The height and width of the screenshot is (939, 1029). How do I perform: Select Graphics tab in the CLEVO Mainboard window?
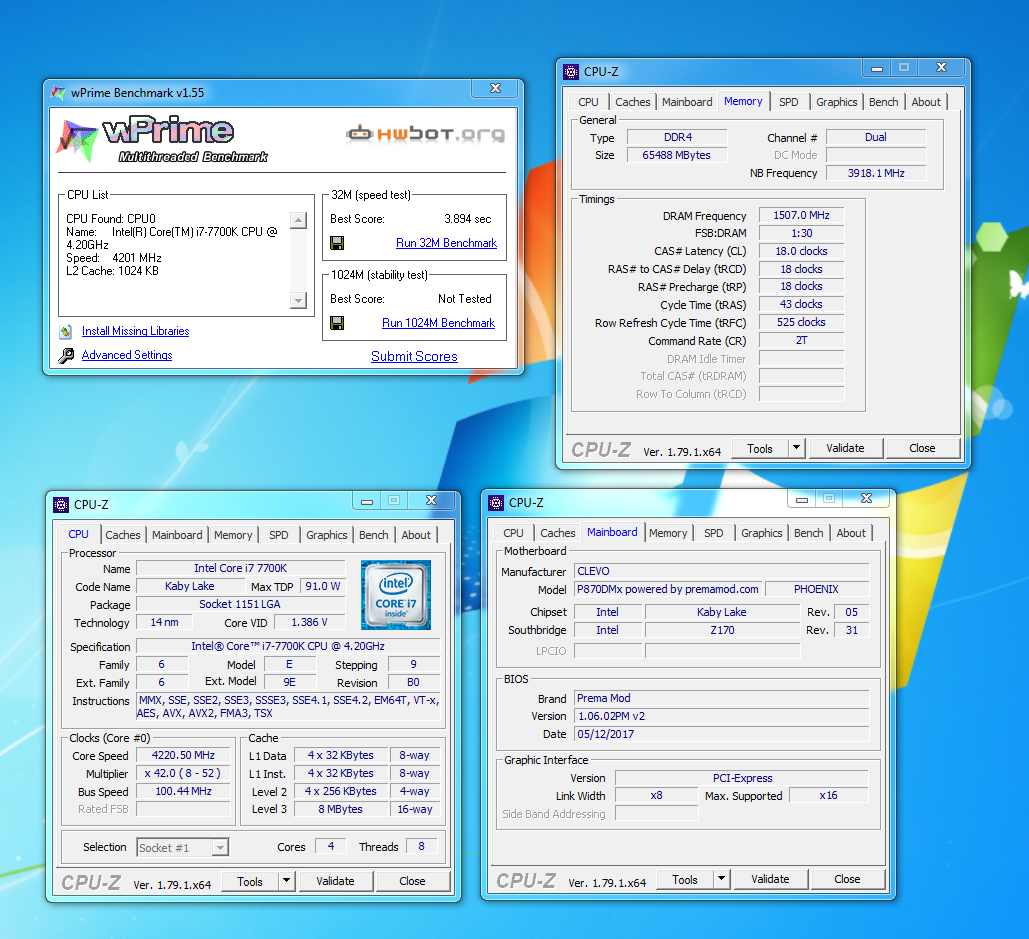(x=761, y=533)
